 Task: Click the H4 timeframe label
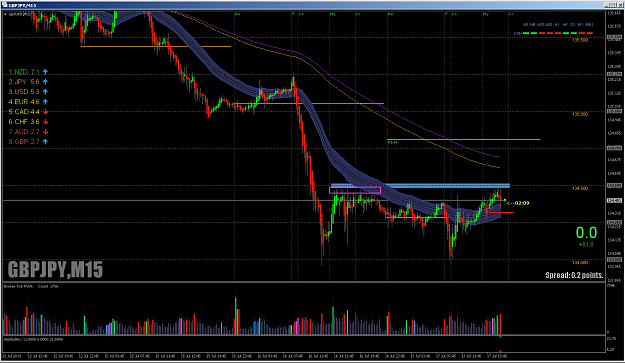pos(565,24)
